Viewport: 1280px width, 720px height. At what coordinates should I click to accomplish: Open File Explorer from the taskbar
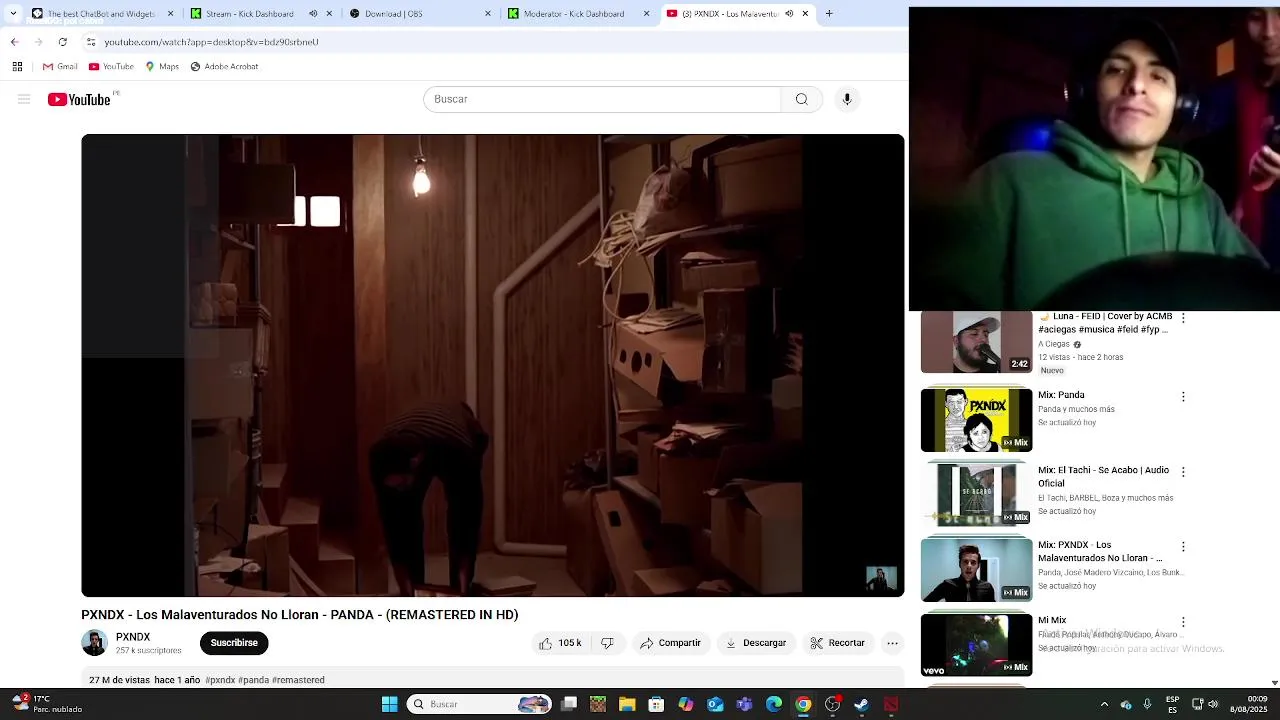coord(627,704)
